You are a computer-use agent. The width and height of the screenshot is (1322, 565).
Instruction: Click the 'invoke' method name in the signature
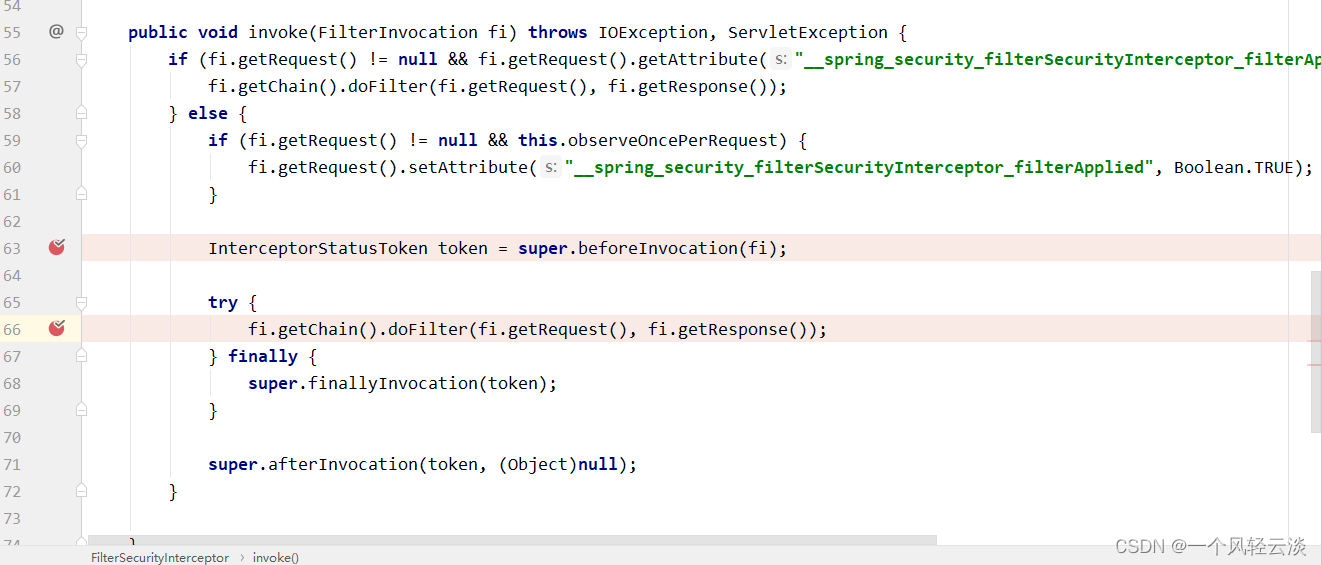click(x=278, y=33)
